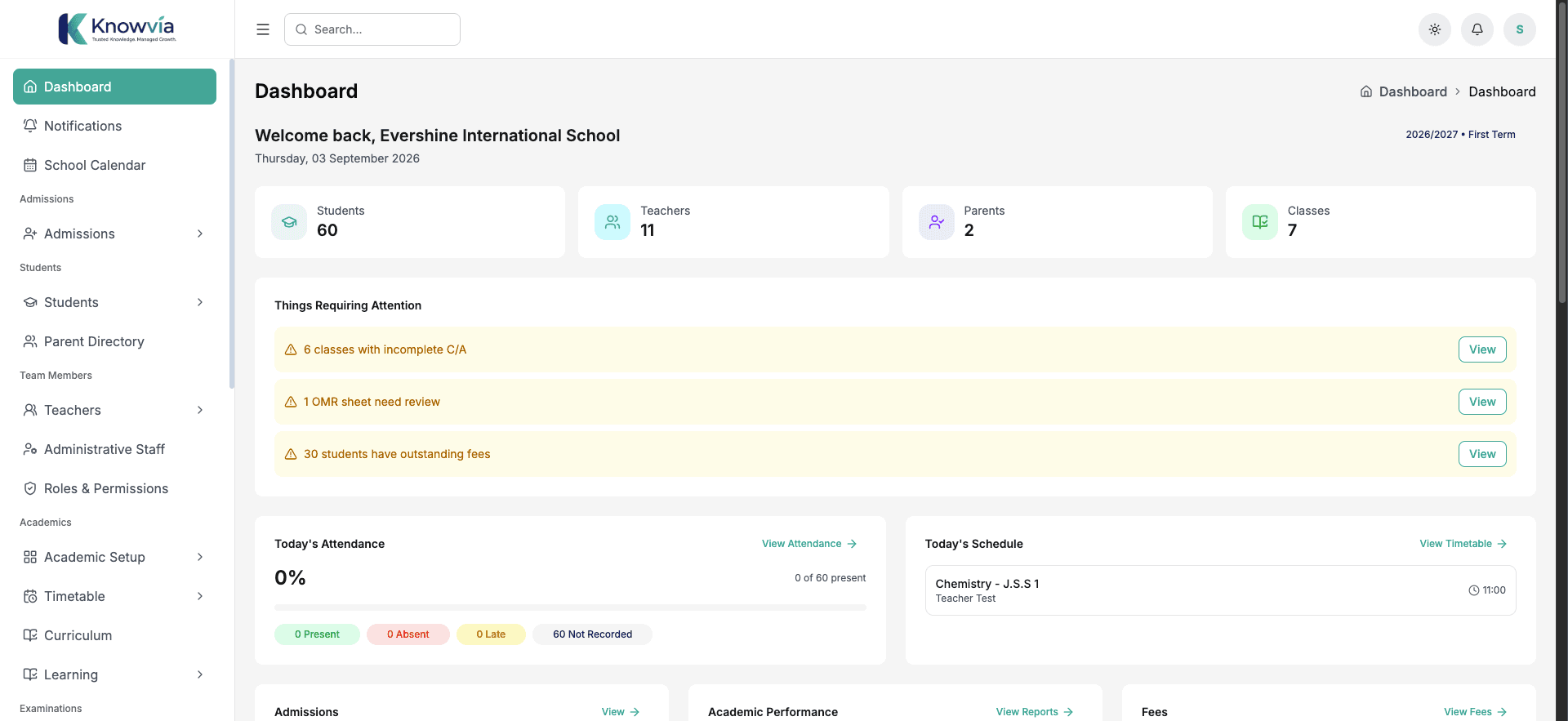
Task: Open the notifications bell in the header
Action: click(x=1477, y=29)
